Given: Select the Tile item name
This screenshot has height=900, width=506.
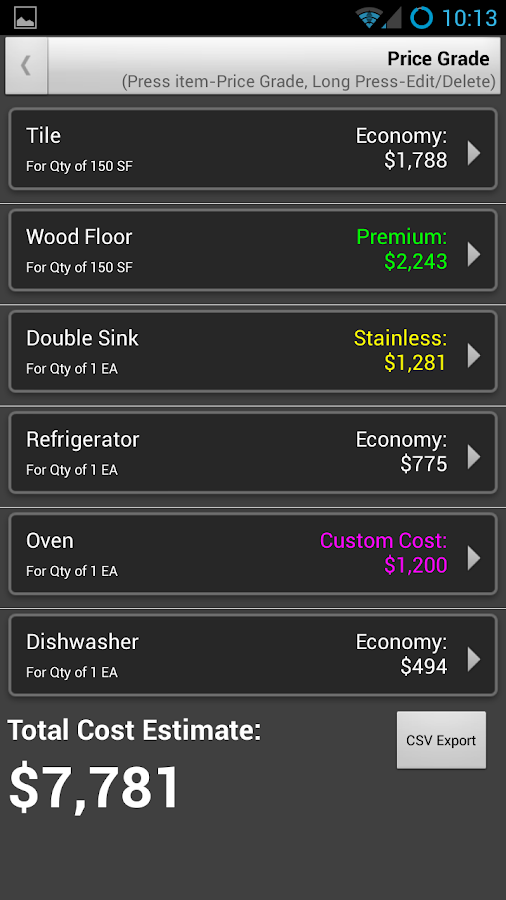Looking at the screenshot, I should click(44, 136).
